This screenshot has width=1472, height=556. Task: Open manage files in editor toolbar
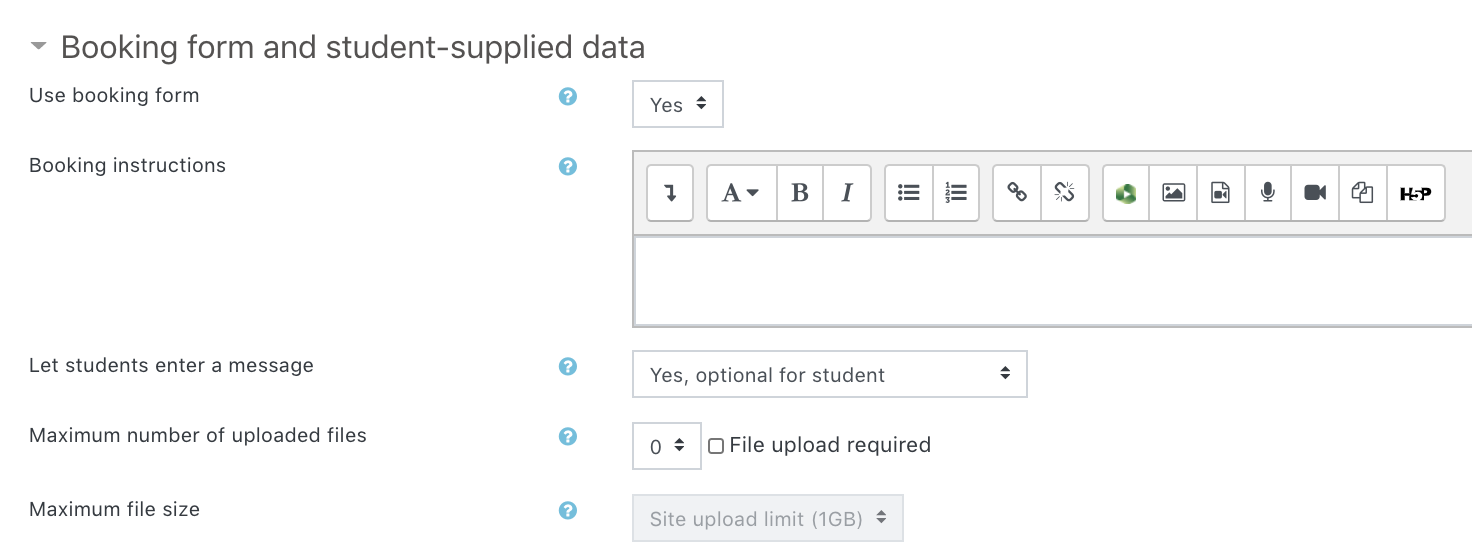point(1362,193)
